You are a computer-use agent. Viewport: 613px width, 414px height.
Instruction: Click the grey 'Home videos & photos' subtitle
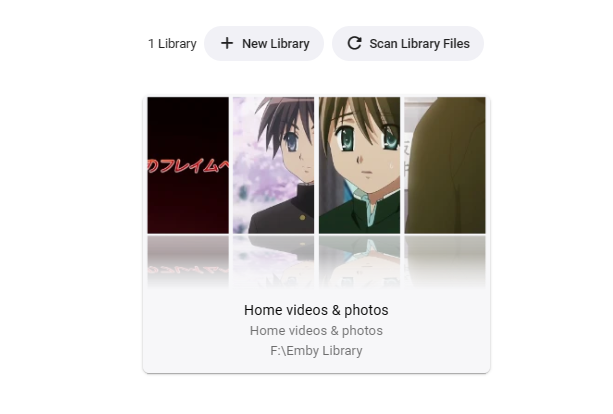click(x=316, y=331)
